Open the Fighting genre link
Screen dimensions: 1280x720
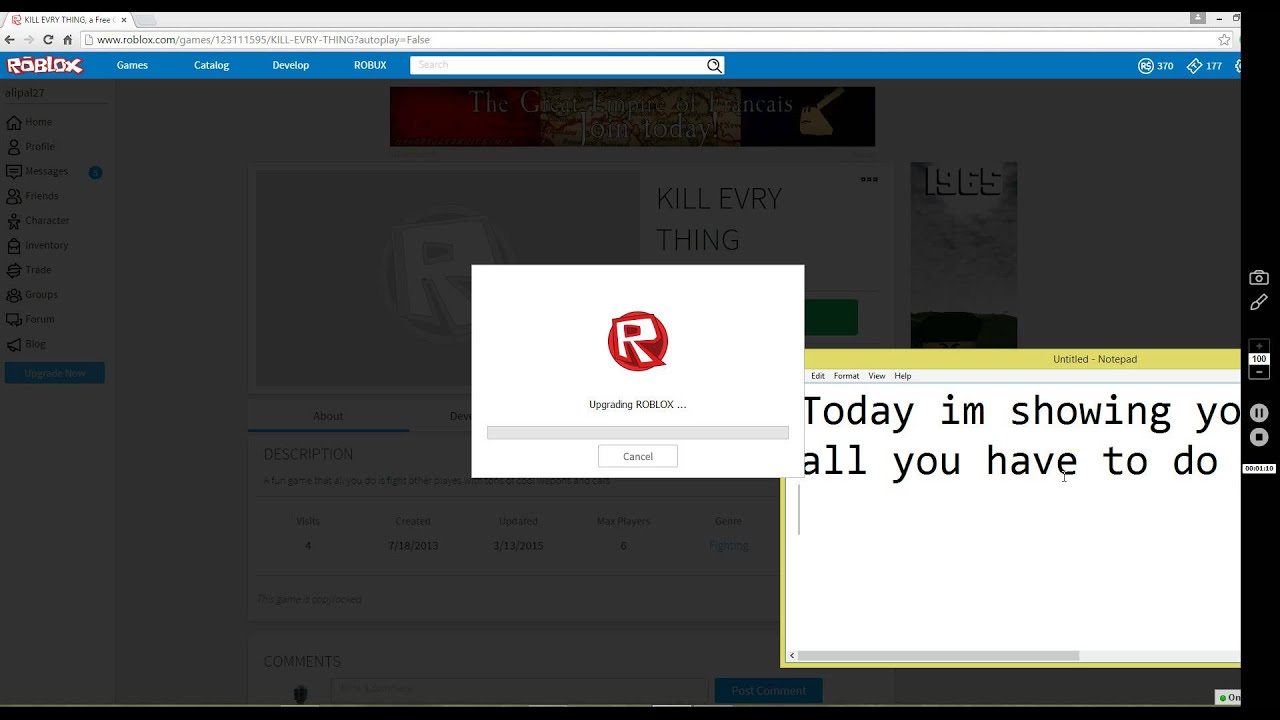(728, 545)
